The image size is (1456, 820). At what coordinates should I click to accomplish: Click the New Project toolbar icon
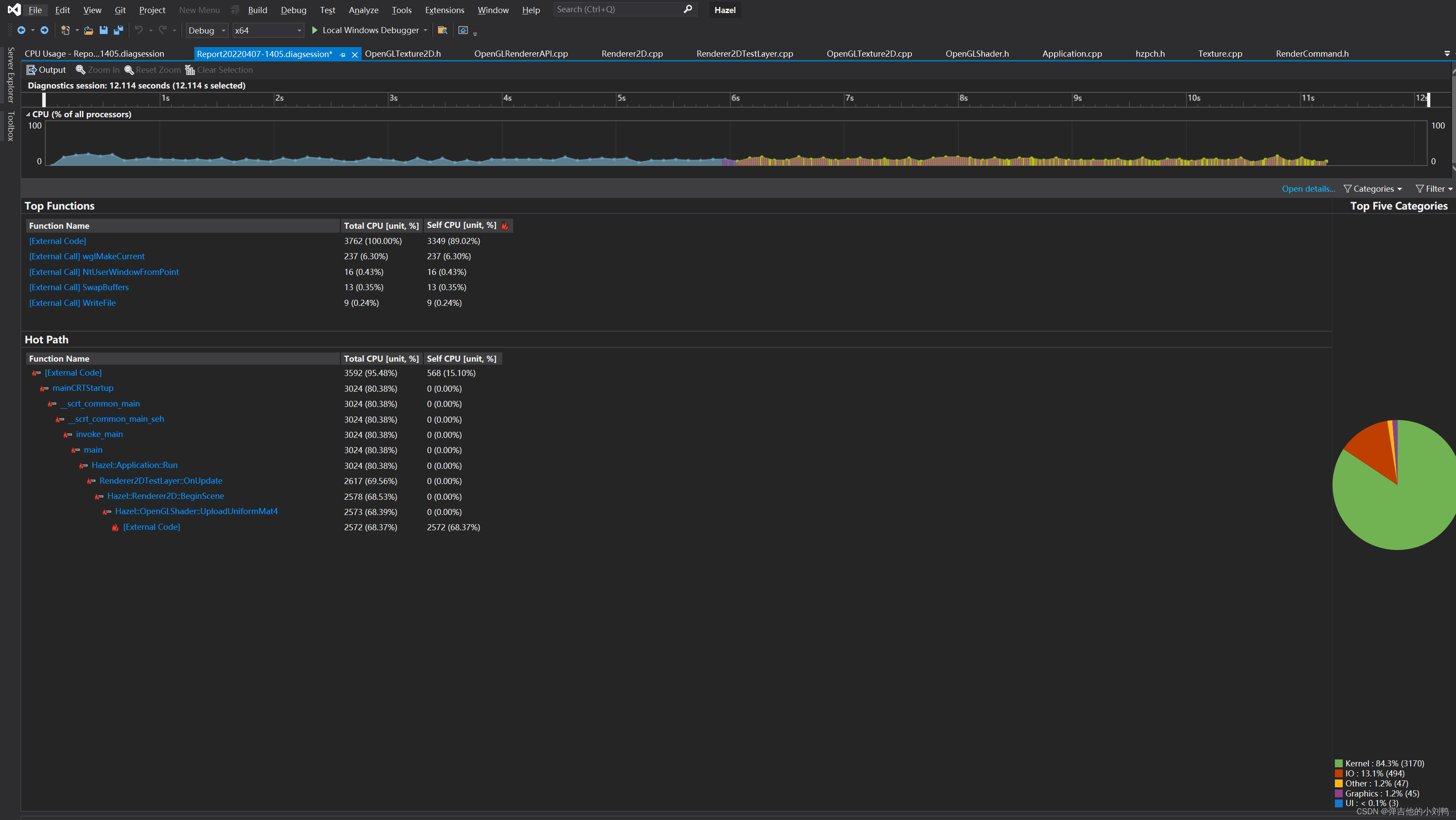click(x=65, y=30)
